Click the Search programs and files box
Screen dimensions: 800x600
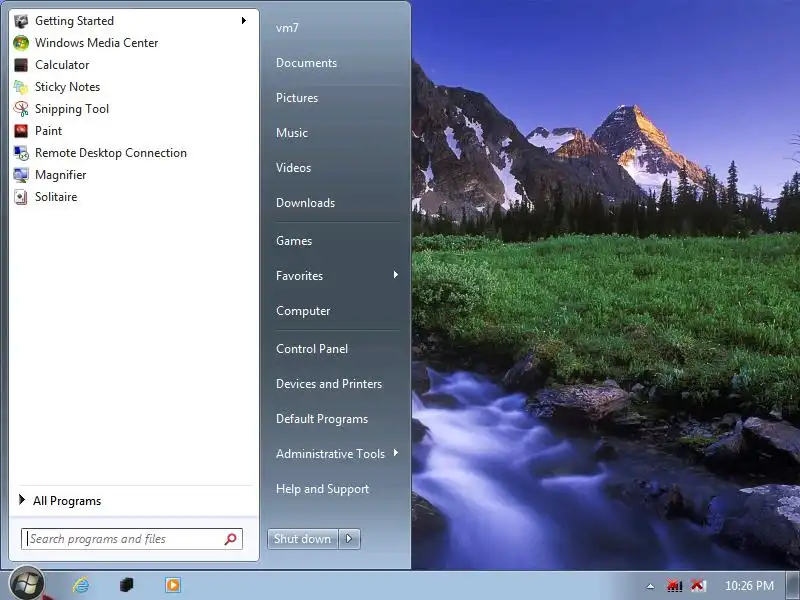point(132,539)
